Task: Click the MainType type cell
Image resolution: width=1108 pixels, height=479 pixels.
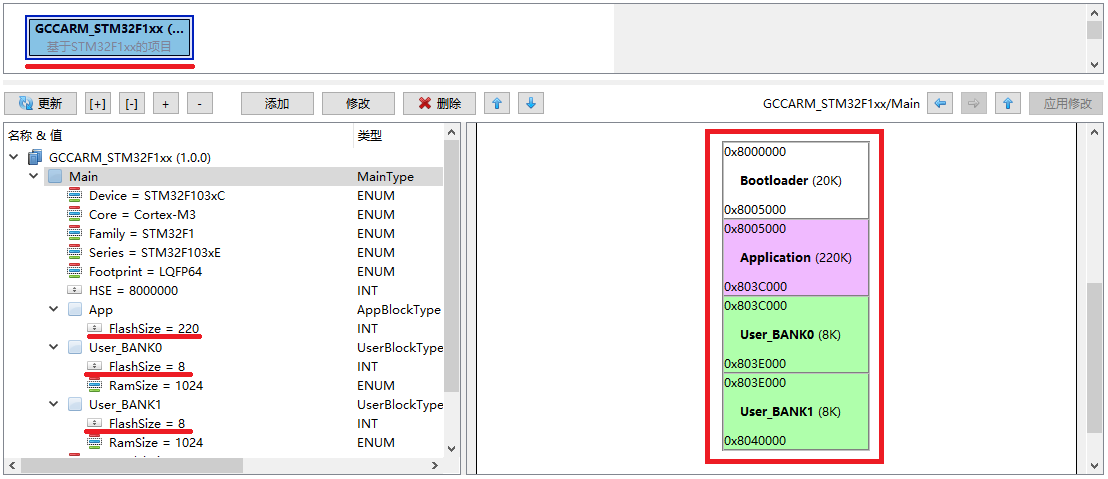Action: coord(386,177)
